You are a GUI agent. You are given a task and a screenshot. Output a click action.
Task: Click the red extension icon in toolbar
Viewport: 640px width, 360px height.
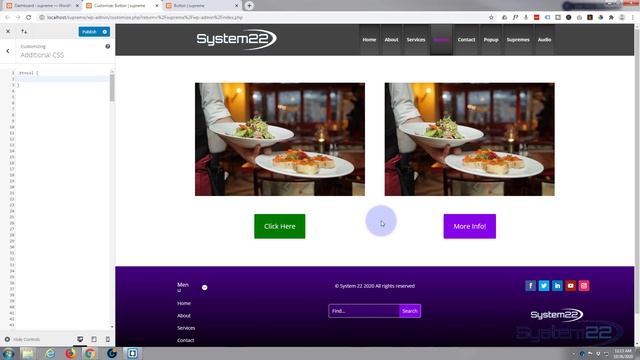(537, 18)
